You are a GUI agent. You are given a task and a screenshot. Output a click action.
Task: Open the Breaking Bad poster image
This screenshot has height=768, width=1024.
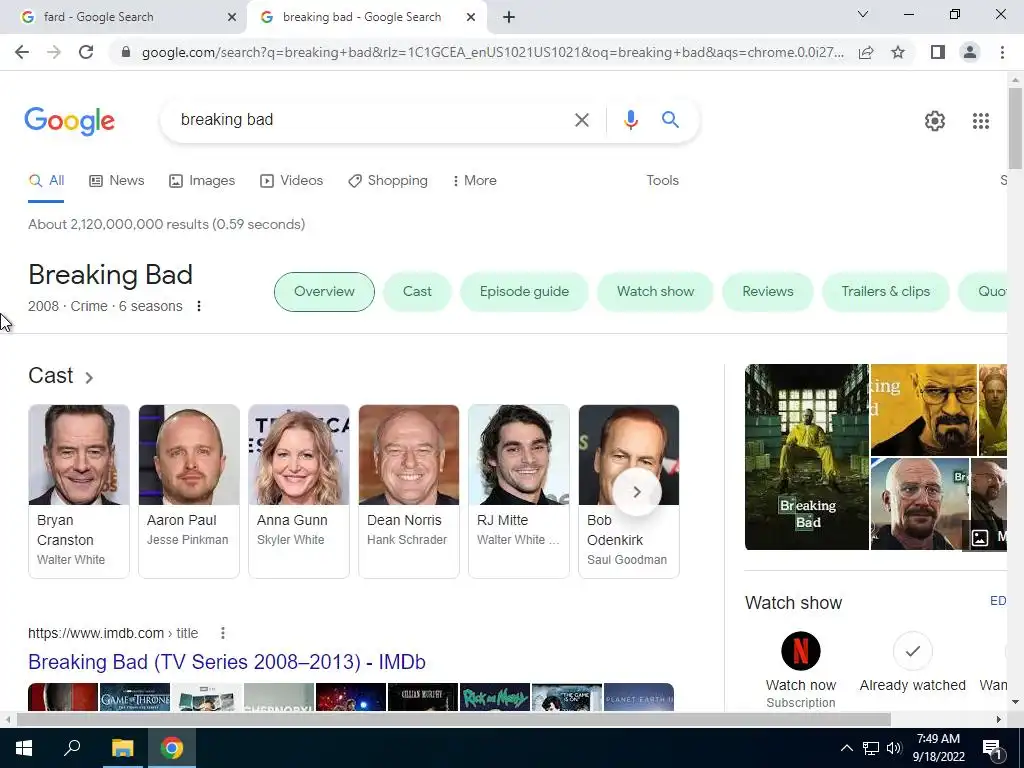click(807, 457)
